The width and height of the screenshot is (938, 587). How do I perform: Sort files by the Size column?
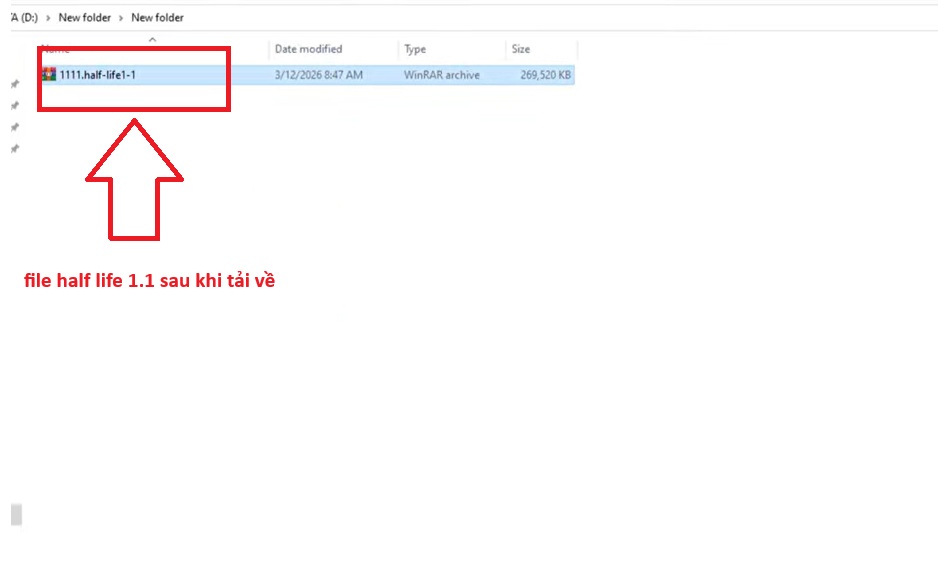click(x=521, y=49)
